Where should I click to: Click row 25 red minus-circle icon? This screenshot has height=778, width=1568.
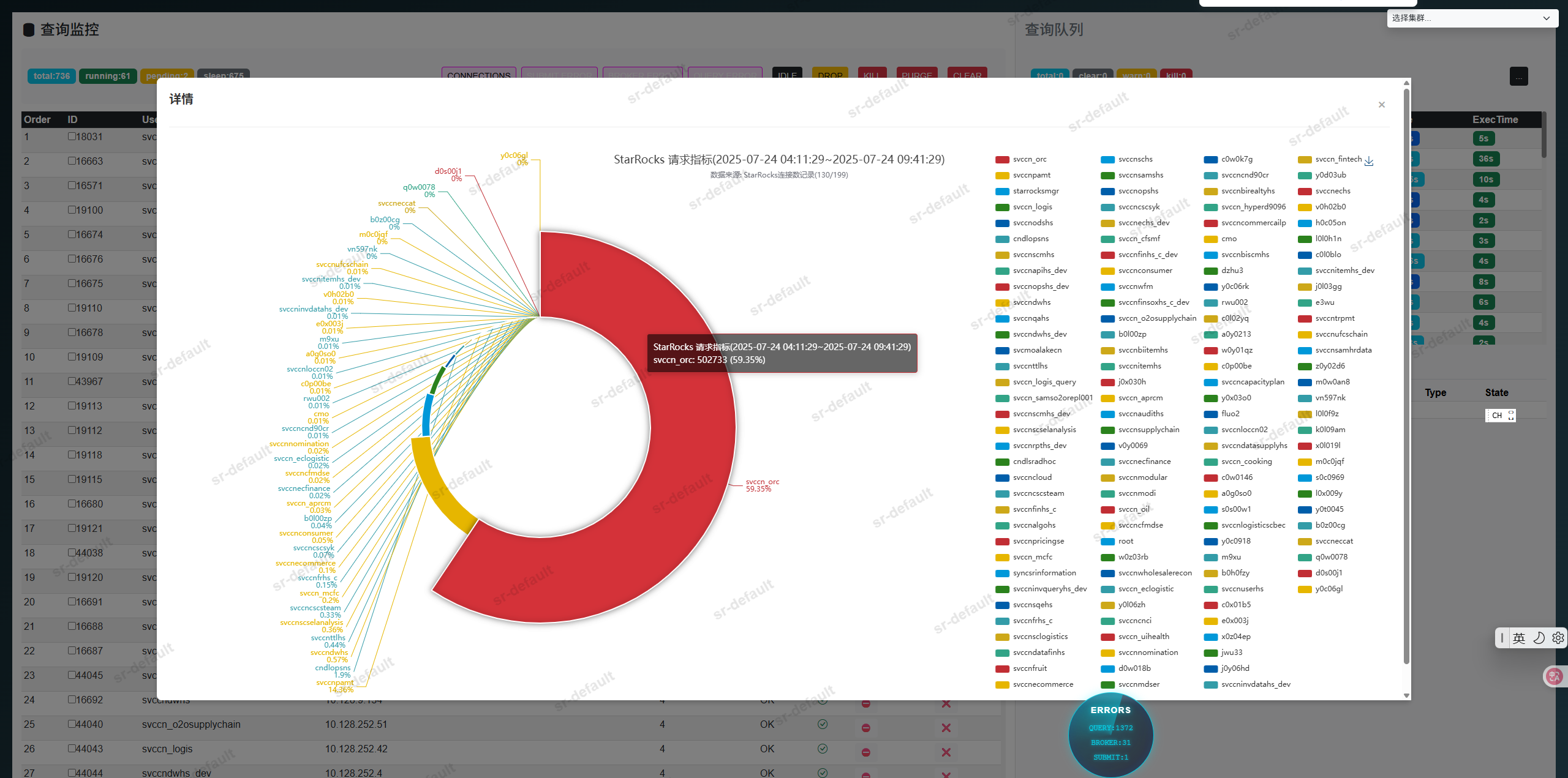click(866, 728)
